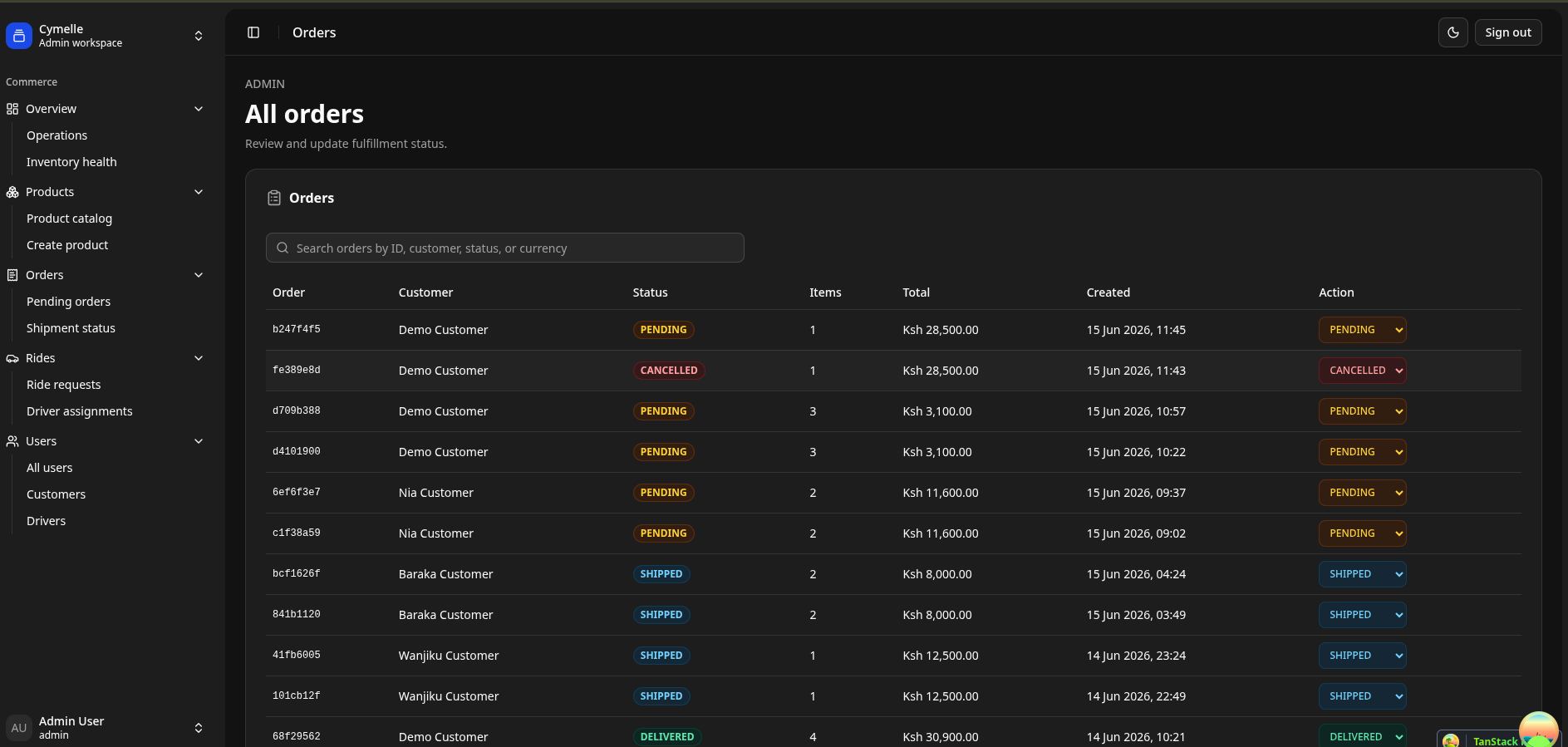Collapse the Products section chevron
Image resolution: width=1568 pixels, height=747 pixels.
pos(199,192)
